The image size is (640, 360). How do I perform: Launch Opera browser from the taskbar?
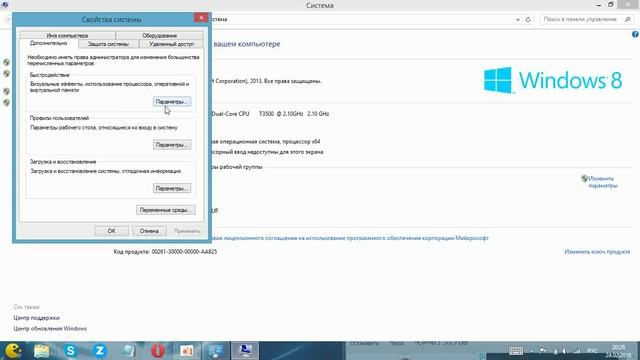tap(158, 351)
